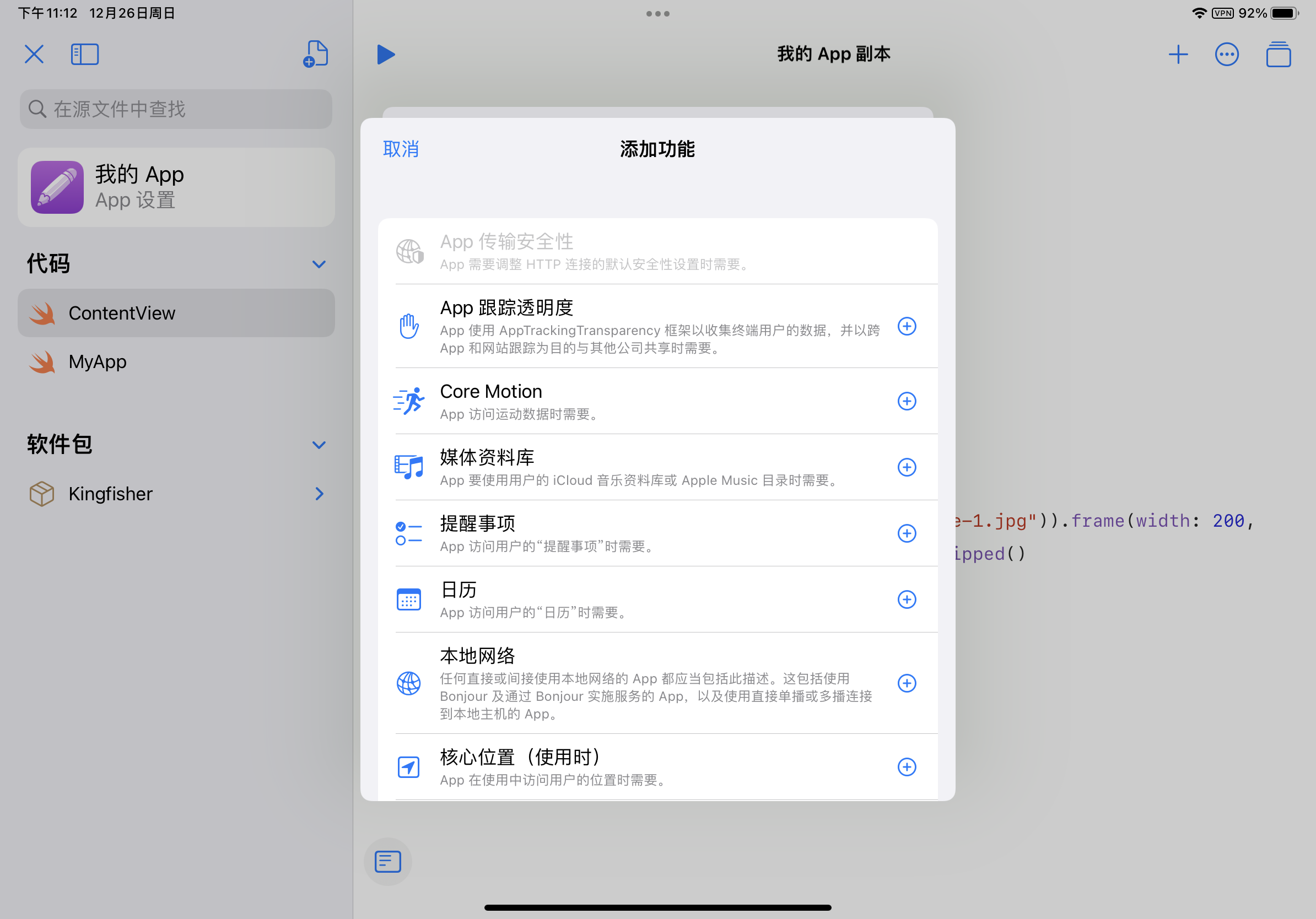
Task: Expand the Kingfisher package
Action: pos(319,494)
